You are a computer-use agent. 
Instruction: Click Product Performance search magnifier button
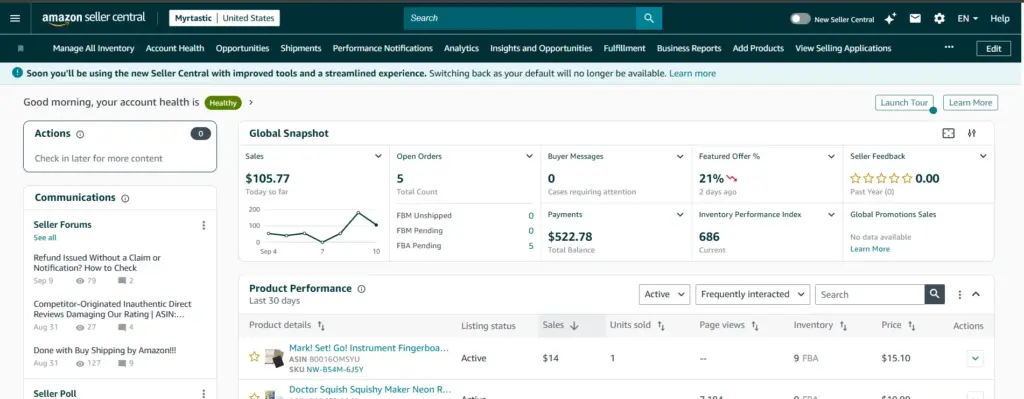[x=935, y=295]
